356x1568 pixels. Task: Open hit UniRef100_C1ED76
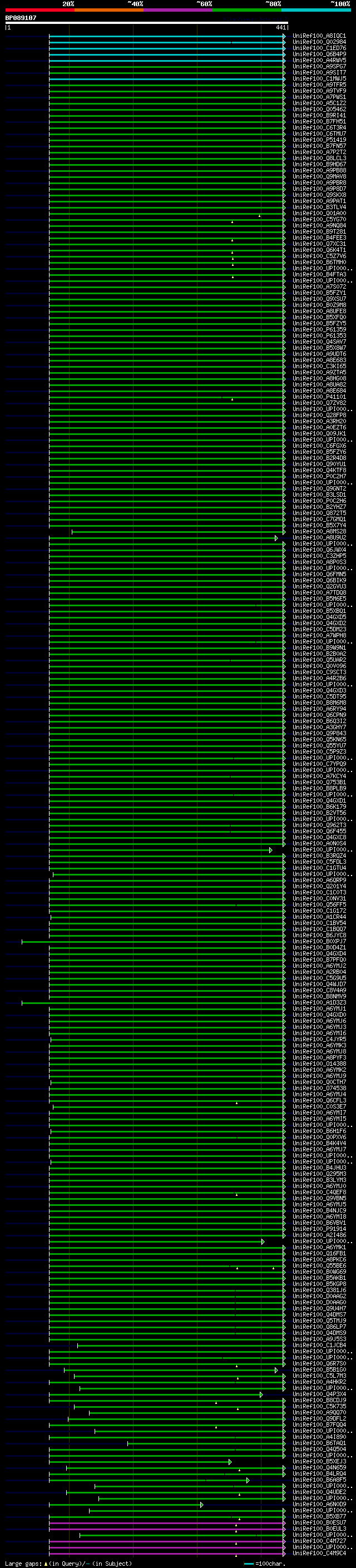[319, 48]
